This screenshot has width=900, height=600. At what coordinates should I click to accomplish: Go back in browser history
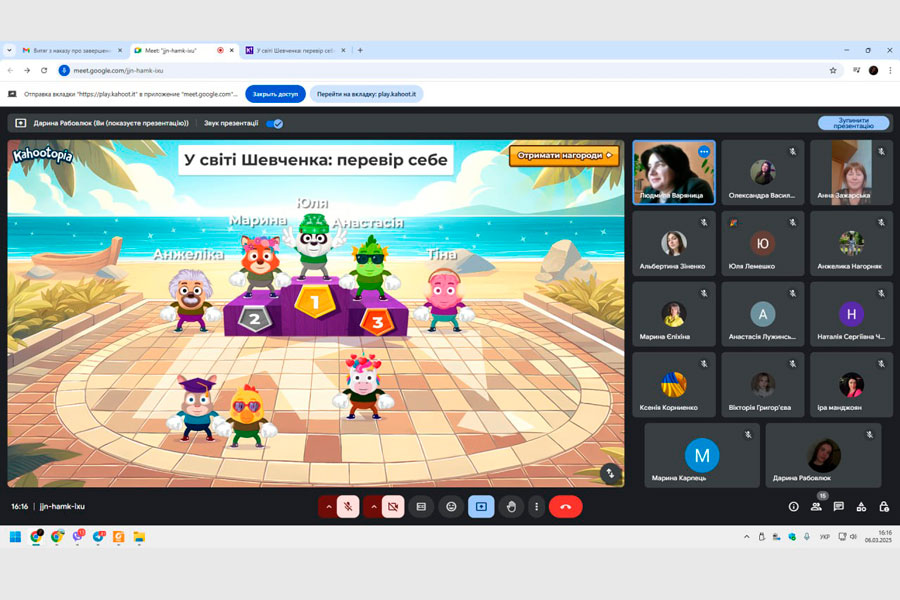[10, 70]
